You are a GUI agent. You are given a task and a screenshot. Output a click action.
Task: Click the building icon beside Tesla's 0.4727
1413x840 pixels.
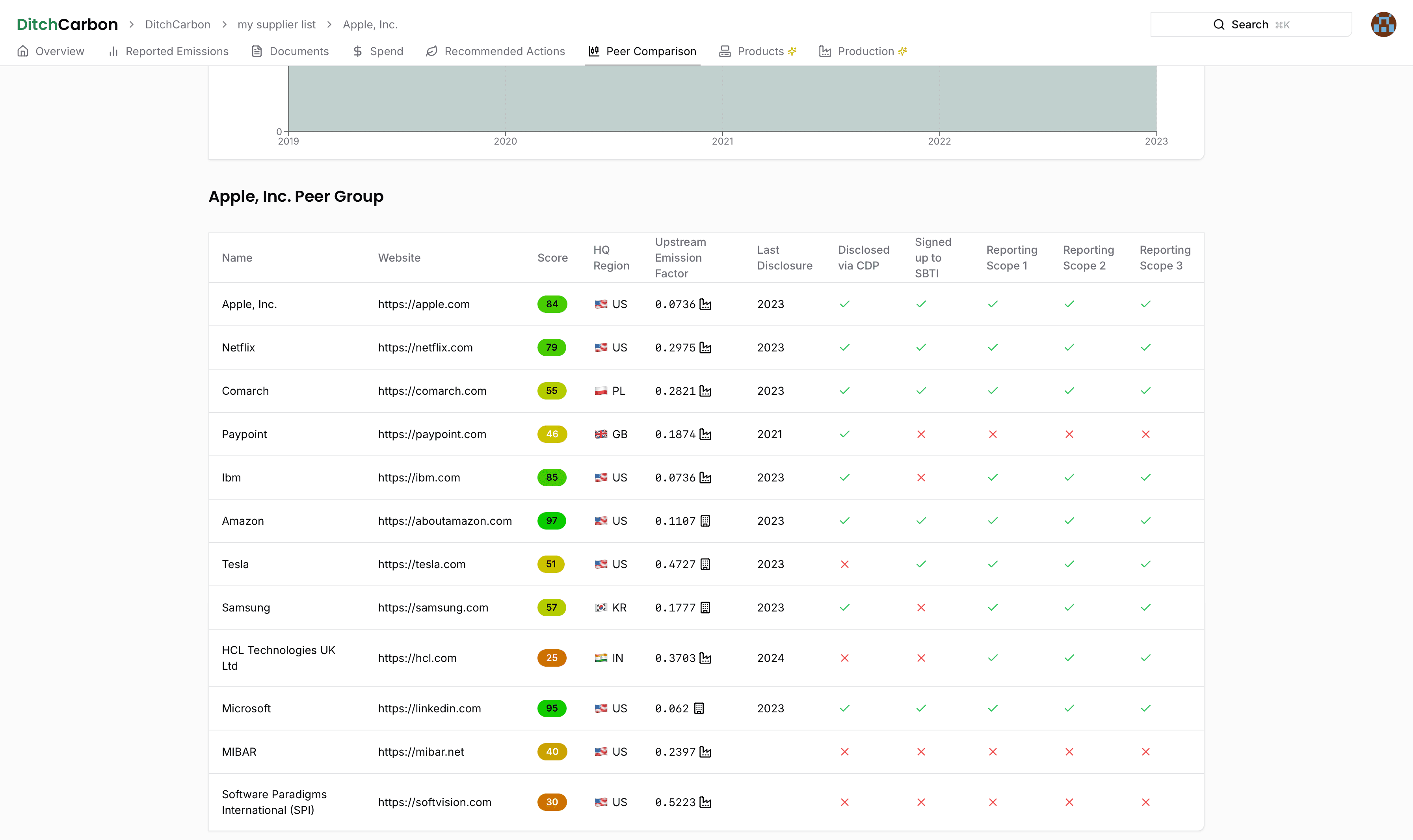point(705,564)
